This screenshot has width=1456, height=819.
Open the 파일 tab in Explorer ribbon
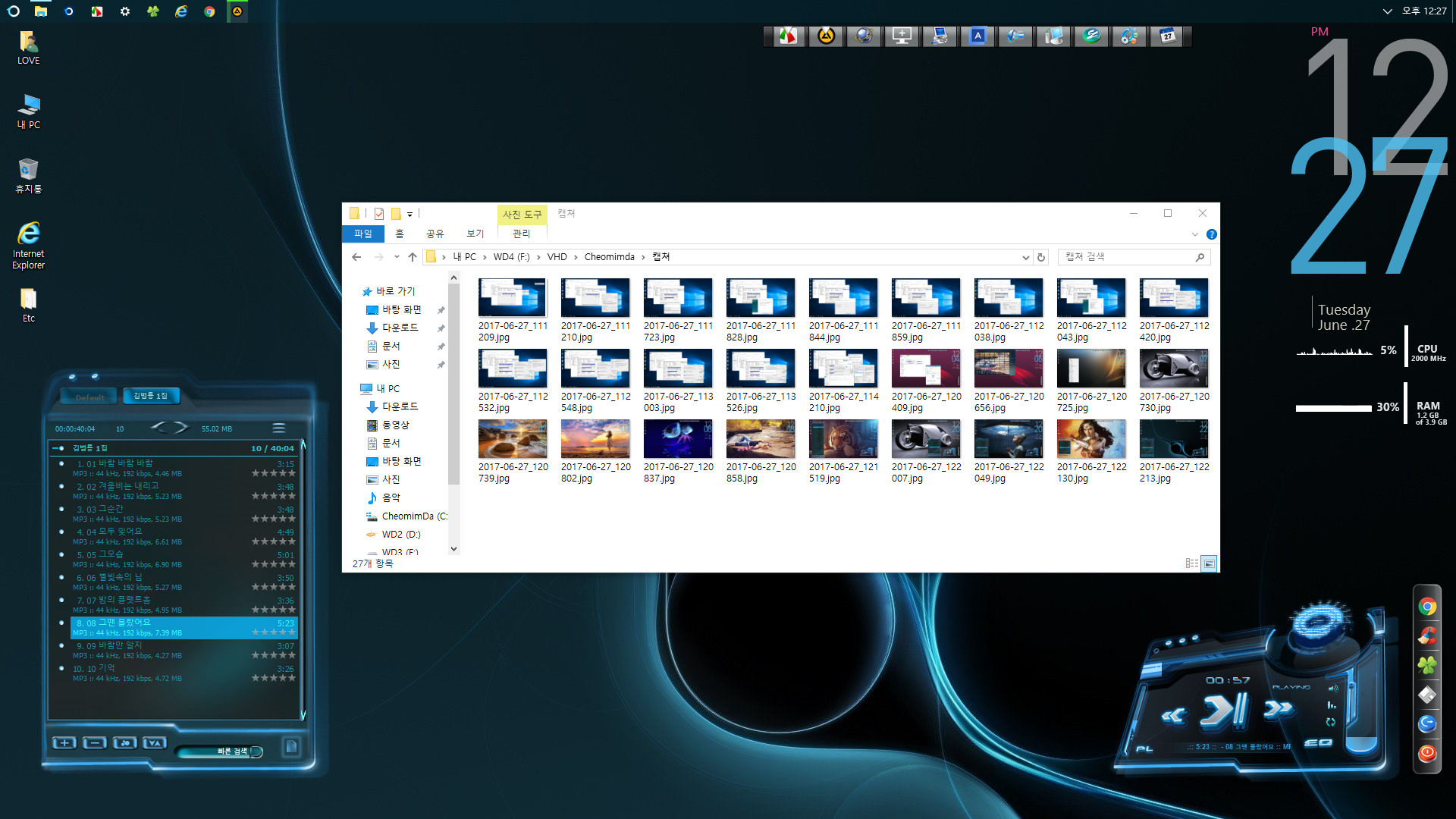pyautogui.click(x=363, y=234)
